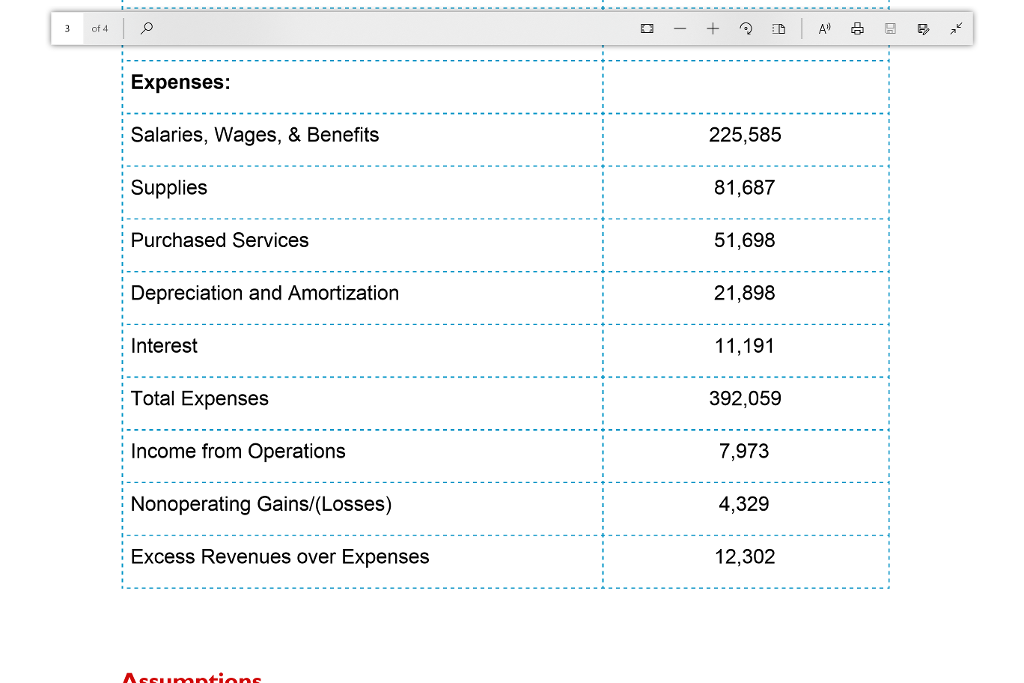This screenshot has height=683, width=1024.
Task: Click the Interest expense line
Action: (164, 346)
